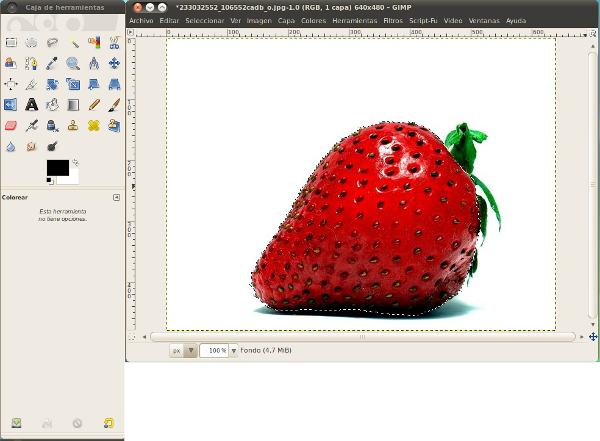
Task: Choose the Eraser tool
Action: click(11, 126)
